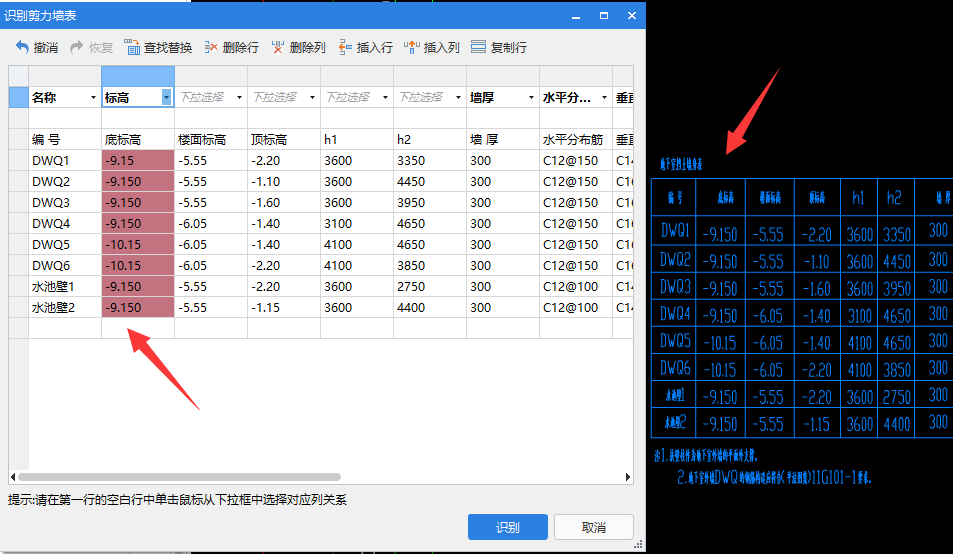The image size is (953, 554).
Task: Click C12@100 cell in 水池壁1 row
Action: 576,286
